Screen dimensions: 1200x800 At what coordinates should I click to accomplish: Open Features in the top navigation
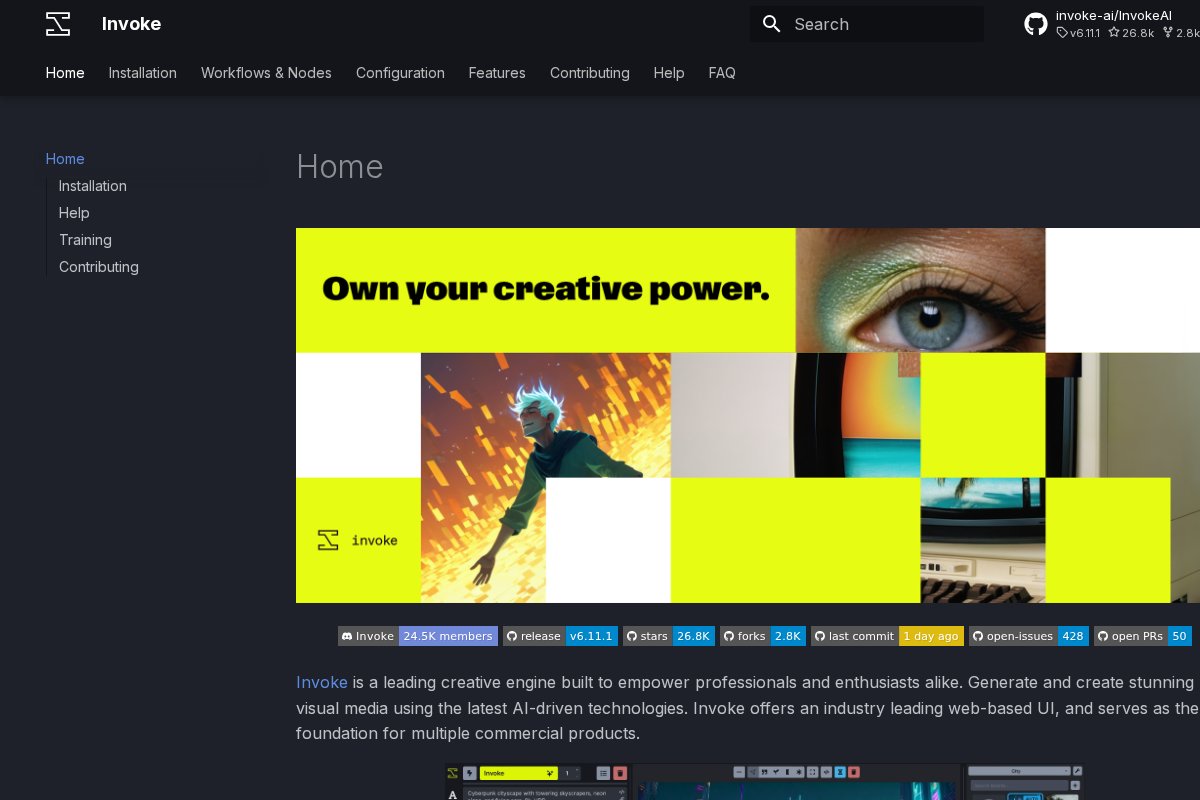tap(497, 73)
